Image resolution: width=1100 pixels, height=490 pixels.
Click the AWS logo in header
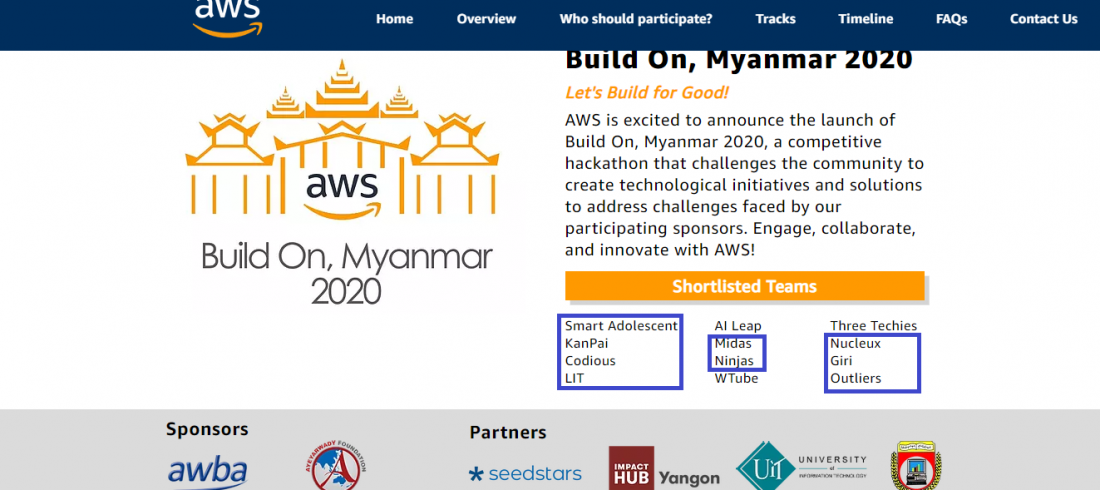[x=227, y=18]
